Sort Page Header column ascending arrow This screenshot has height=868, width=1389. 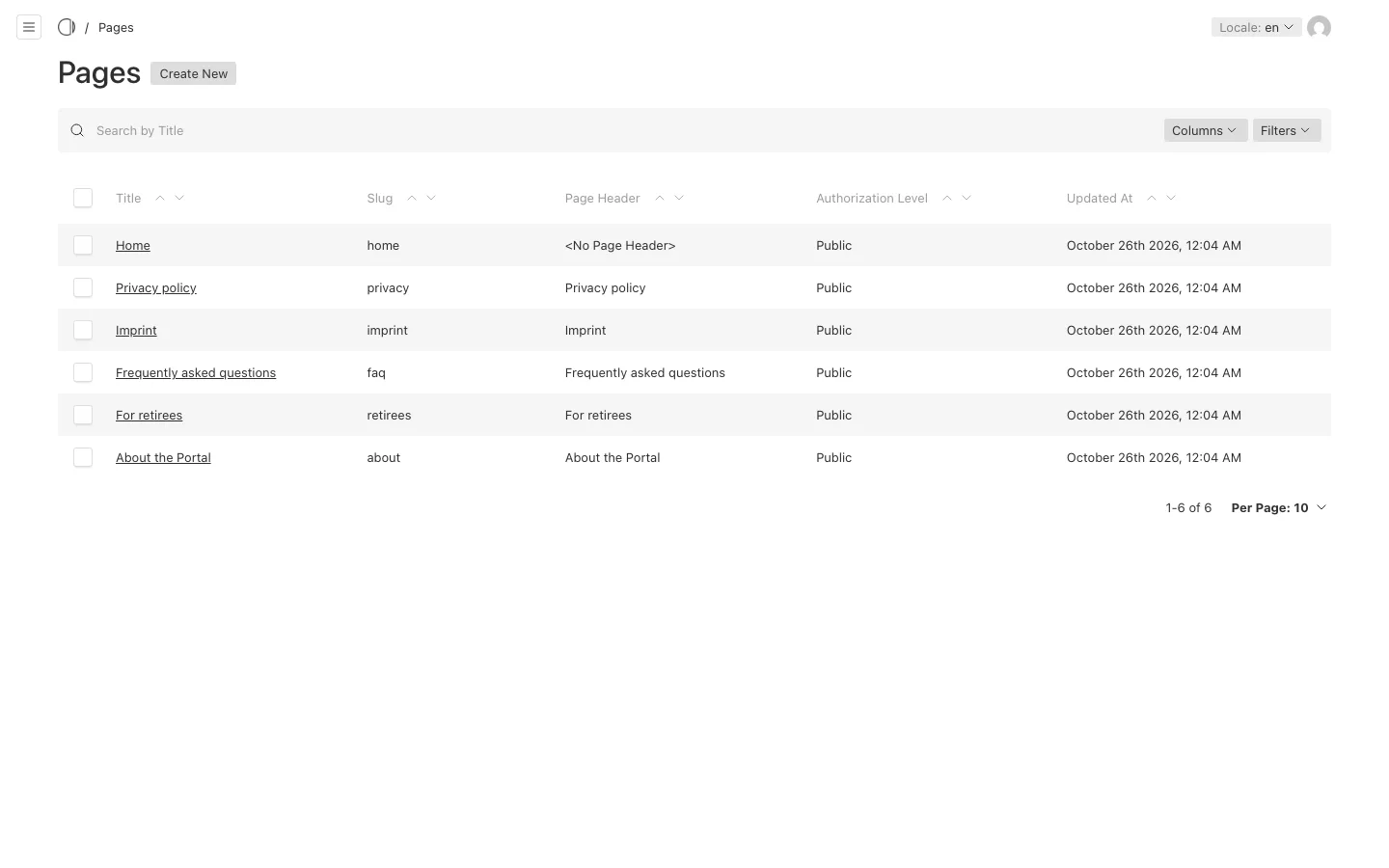(x=660, y=198)
